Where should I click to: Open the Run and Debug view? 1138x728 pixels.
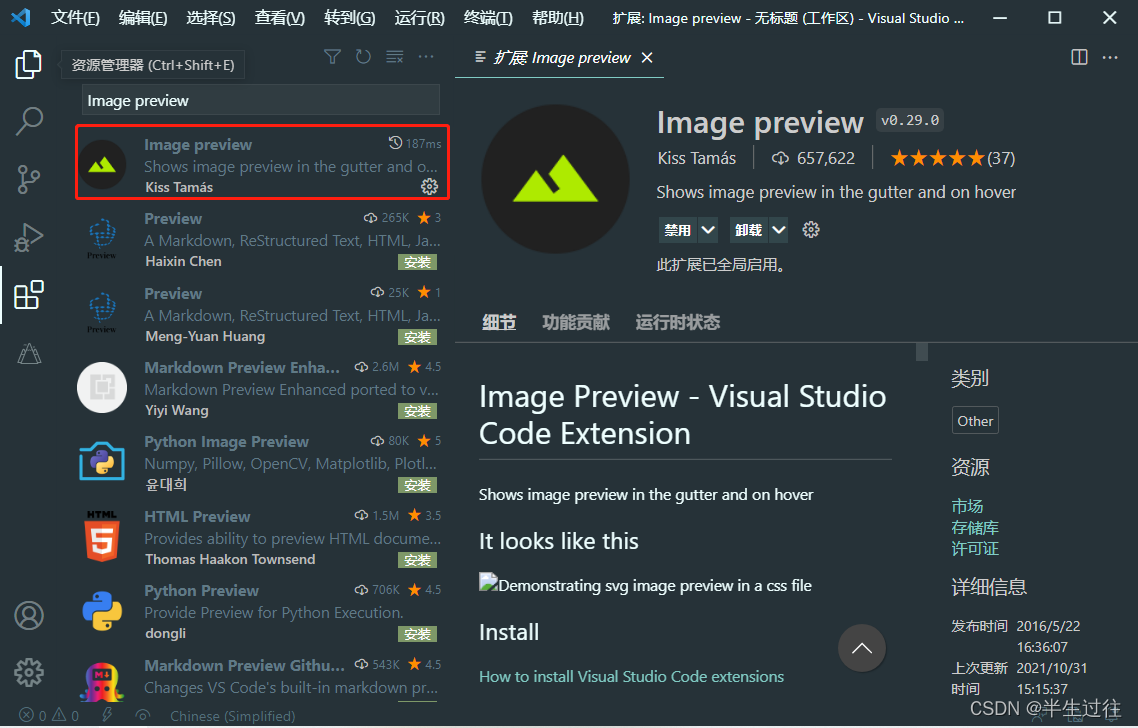coord(28,237)
